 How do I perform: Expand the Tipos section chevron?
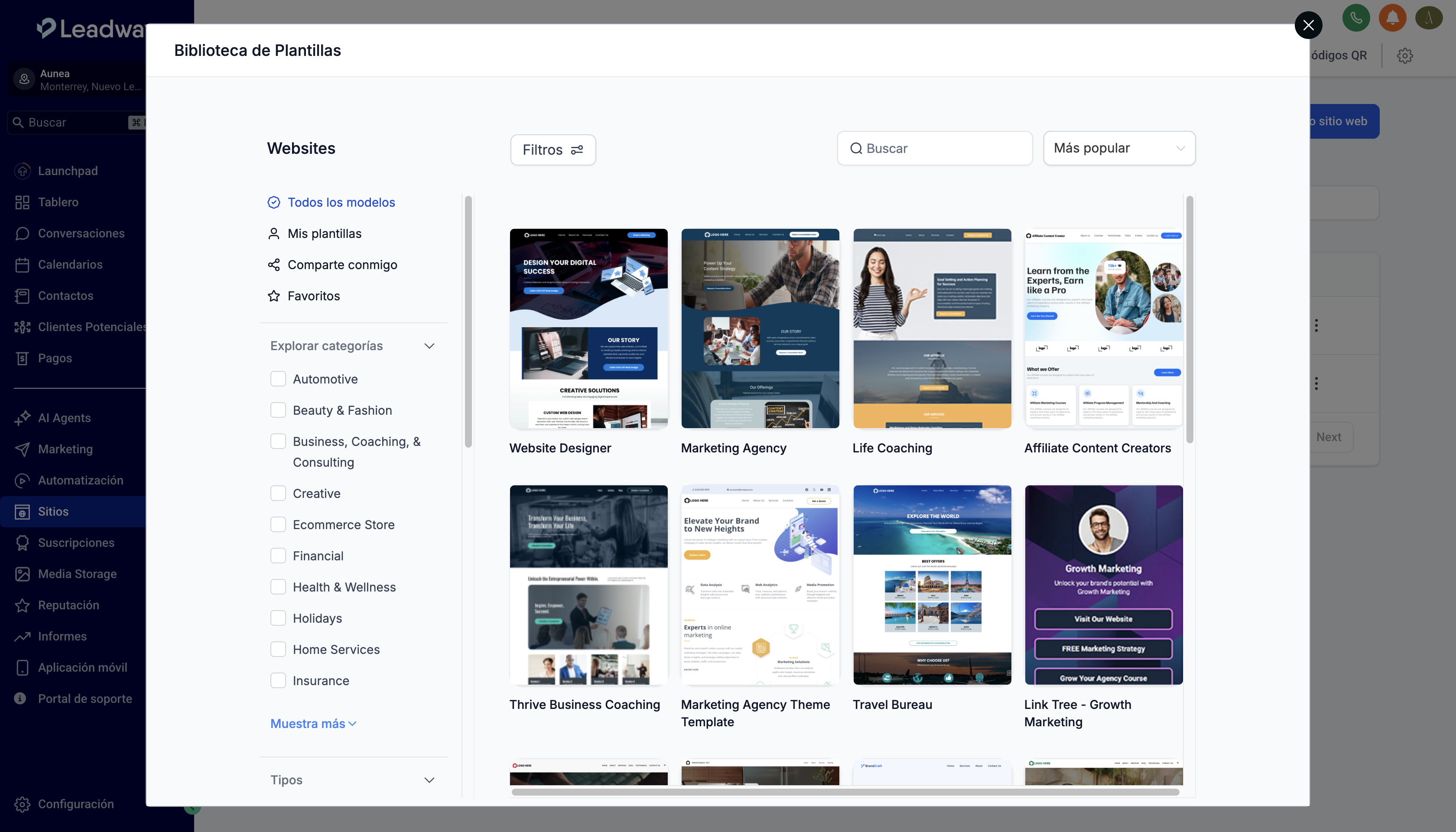click(x=429, y=780)
